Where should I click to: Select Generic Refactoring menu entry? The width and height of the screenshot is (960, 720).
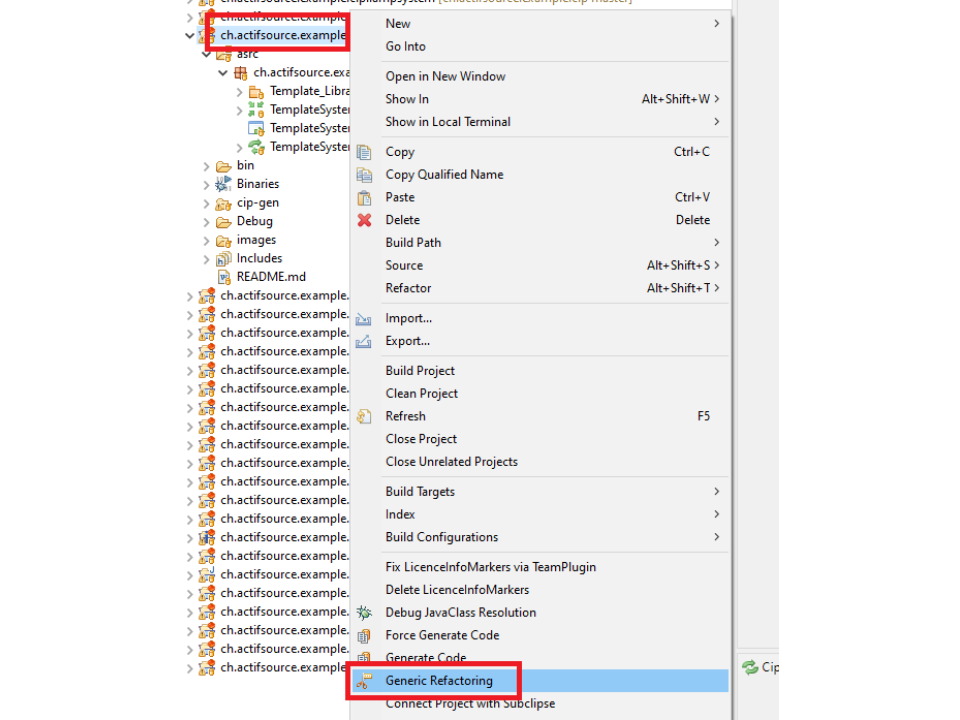[x=439, y=681]
